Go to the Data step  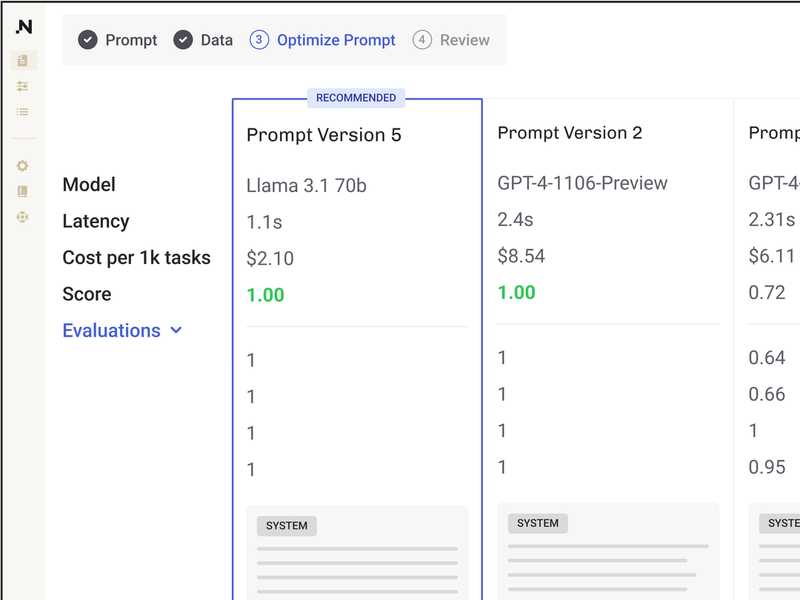[x=216, y=40]
